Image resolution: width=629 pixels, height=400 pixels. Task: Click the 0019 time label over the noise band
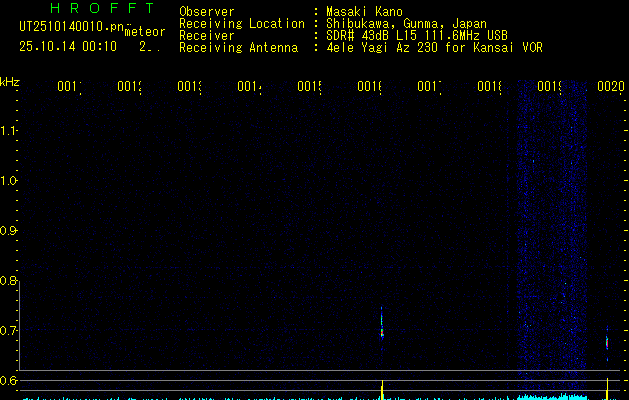pos(549,86)
